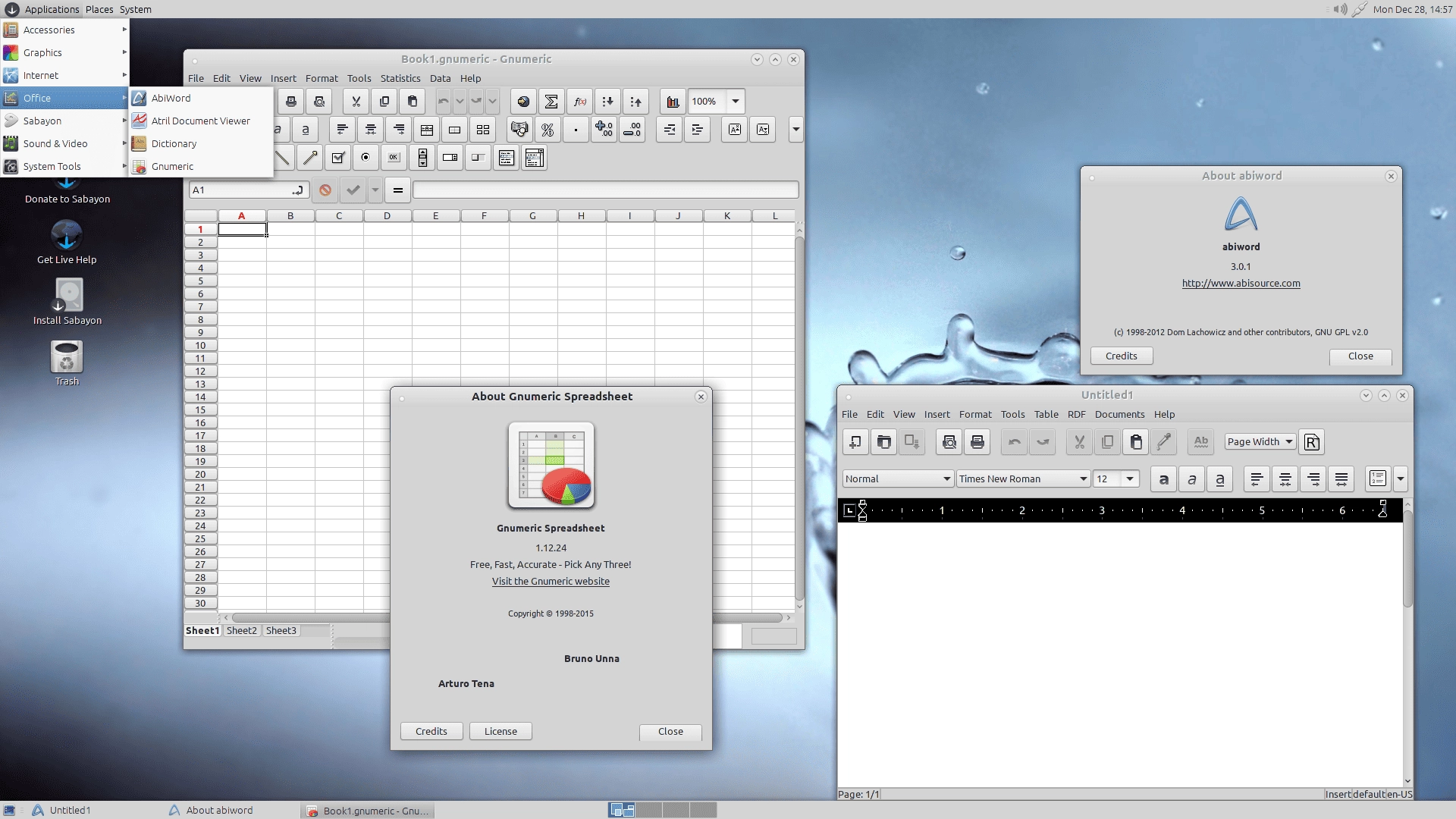Viewport: 1456px width, 819px height.
Task: Click the Paste icon in AbiWord toolbar
Action: click(x=1136, y=442)
